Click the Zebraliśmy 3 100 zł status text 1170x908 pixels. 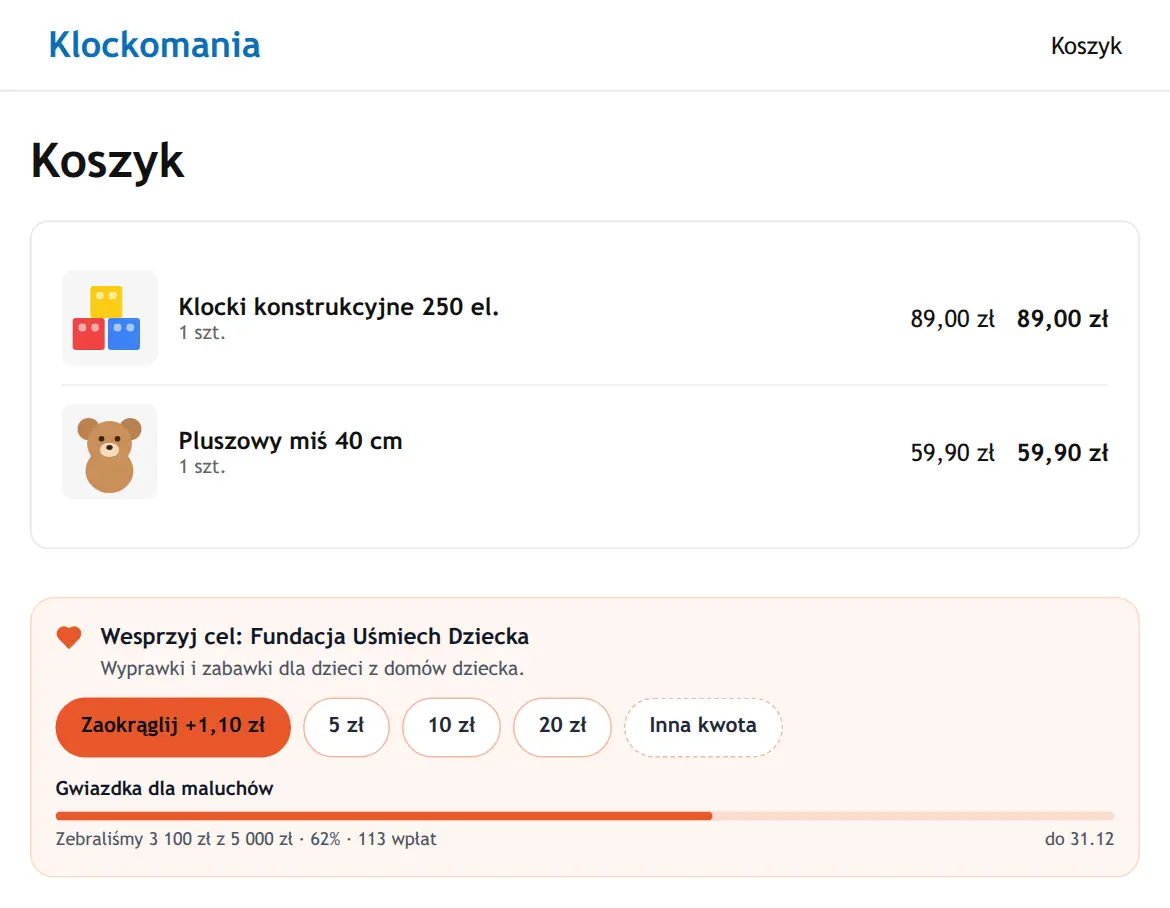click(x=246, y=839)
